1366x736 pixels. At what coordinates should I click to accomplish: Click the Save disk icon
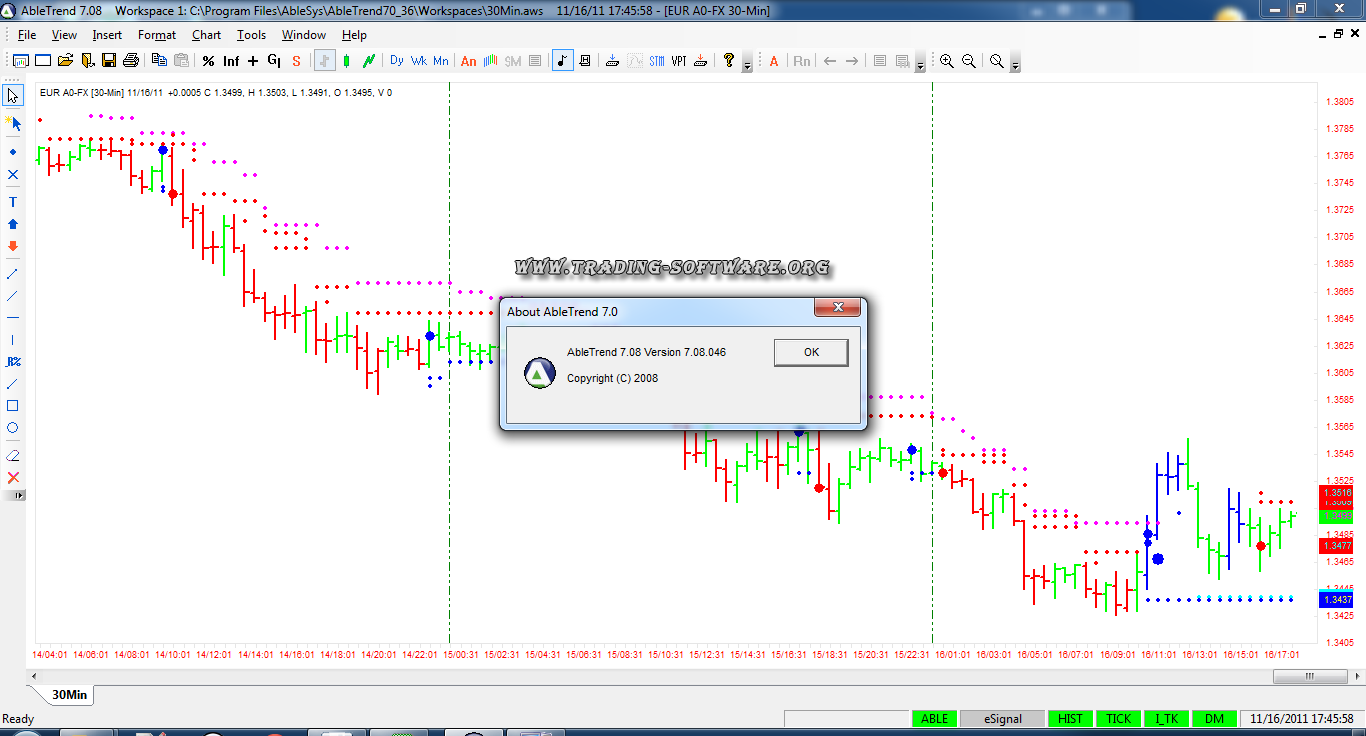click(109, 61)
